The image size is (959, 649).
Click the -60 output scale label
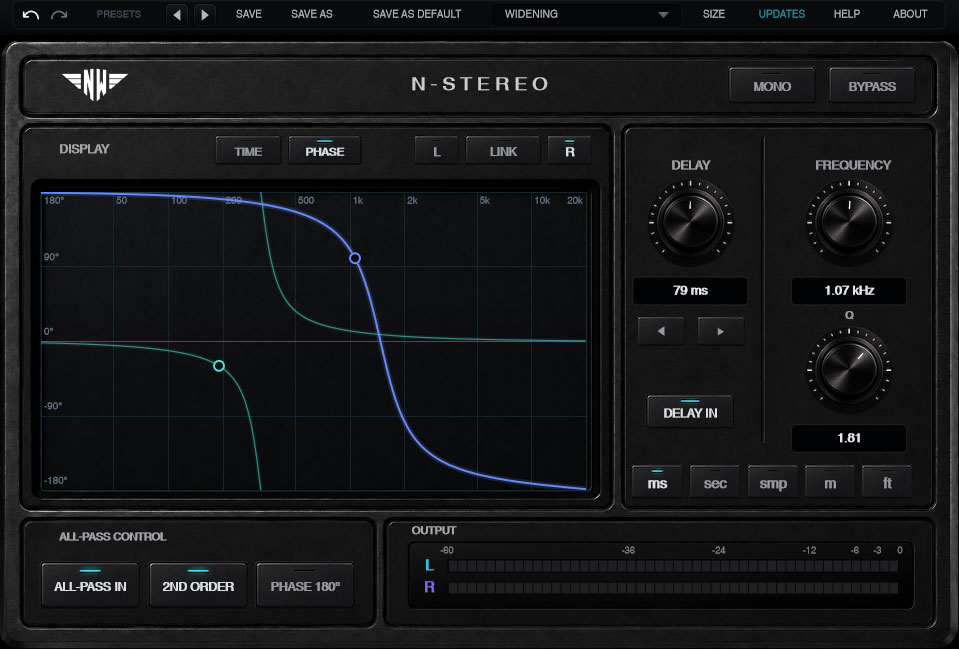pyautogui.click(x=446, y=550)
